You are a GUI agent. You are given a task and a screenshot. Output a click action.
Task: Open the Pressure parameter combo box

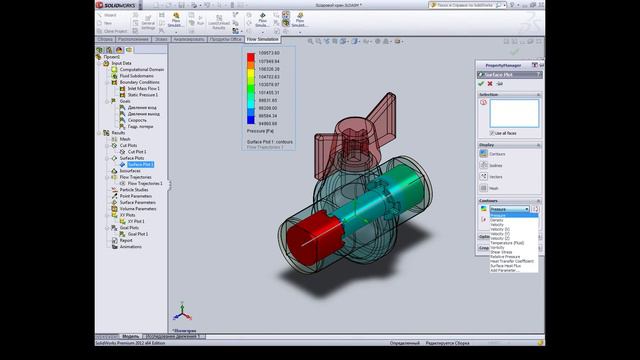pos(509,209)
